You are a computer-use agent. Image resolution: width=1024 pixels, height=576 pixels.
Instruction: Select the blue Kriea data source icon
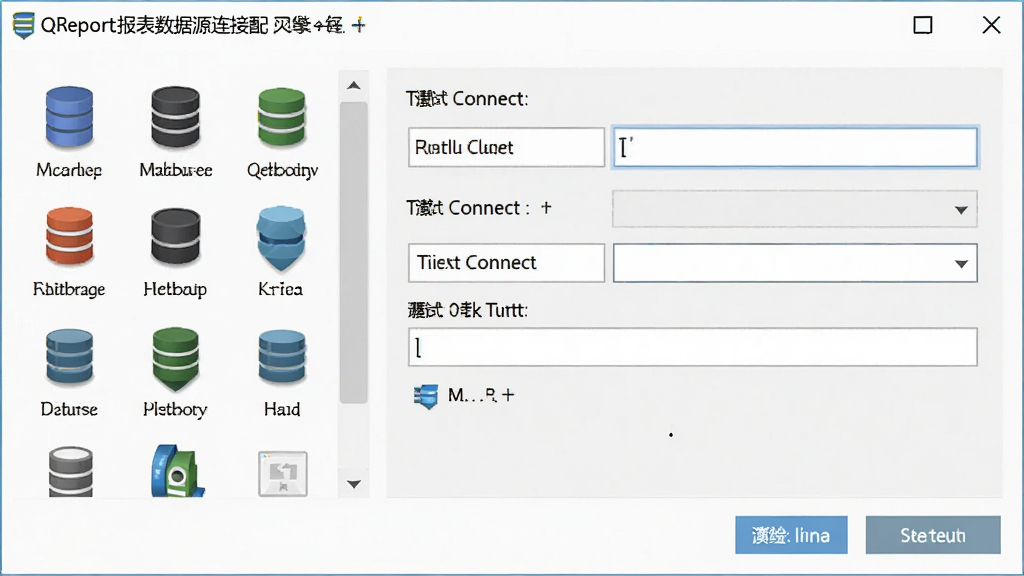tap(281, 238)
